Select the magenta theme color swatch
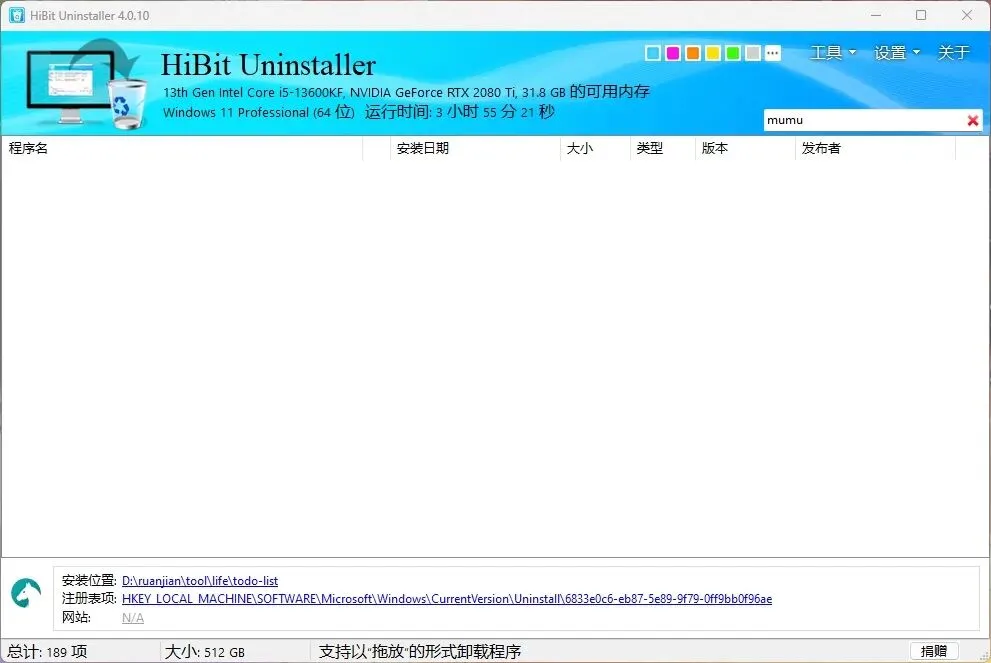The width and height of the screenshot is (991, 663). pos(673,53)
